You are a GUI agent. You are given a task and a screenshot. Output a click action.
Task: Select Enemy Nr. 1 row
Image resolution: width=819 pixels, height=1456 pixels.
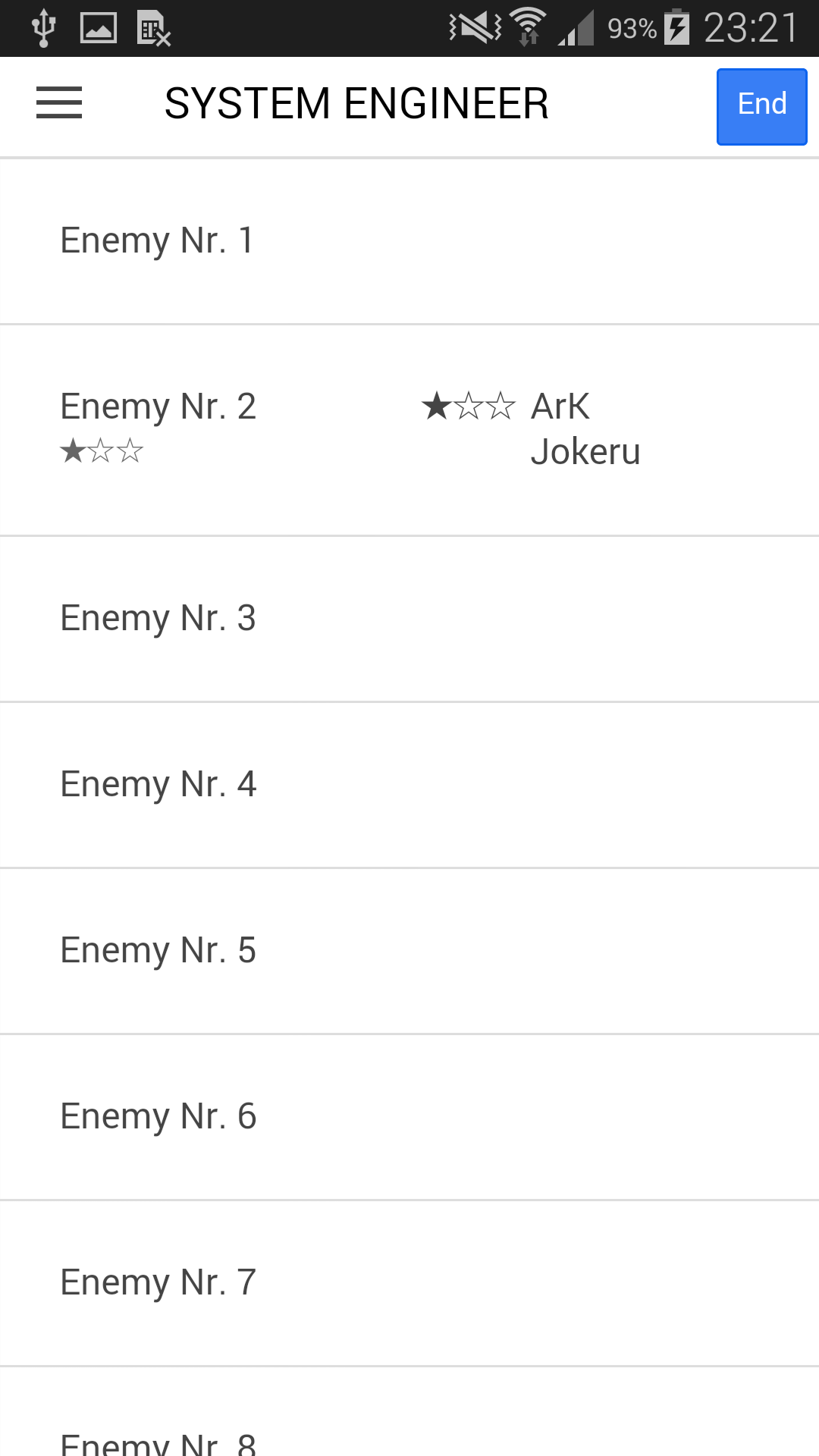[409, 242]
